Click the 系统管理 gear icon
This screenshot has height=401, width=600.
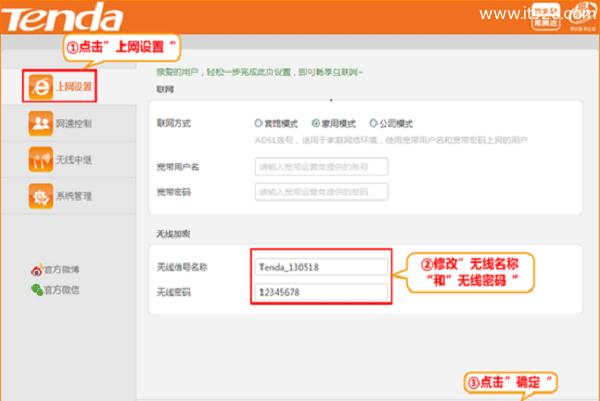(41, 196)
